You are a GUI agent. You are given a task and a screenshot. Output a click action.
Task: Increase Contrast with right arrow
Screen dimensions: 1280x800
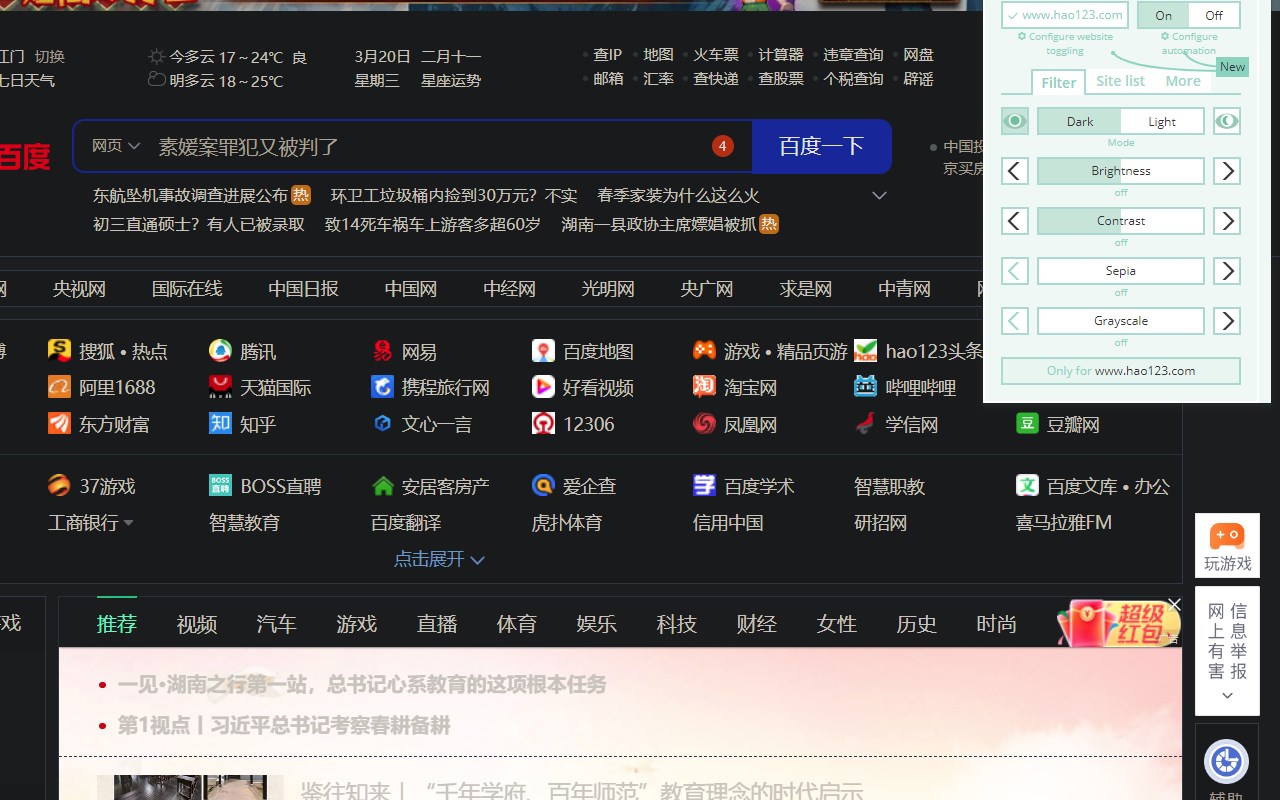tap(1227, 221)
